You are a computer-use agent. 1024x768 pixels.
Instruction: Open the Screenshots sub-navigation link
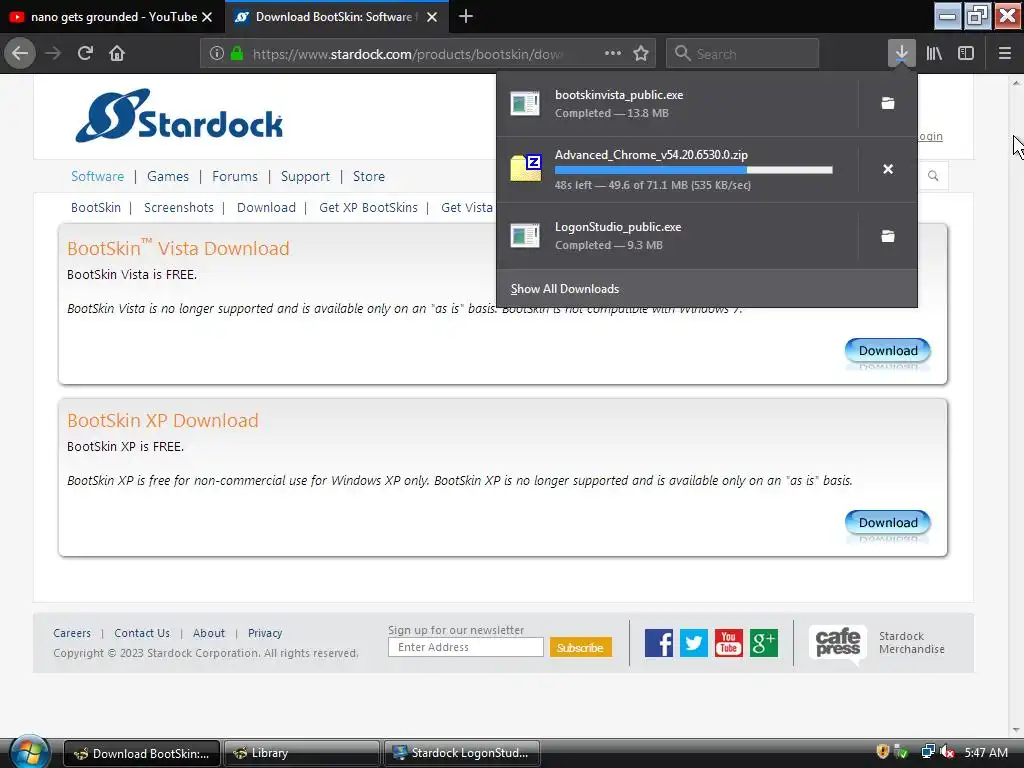click(179, 208)
